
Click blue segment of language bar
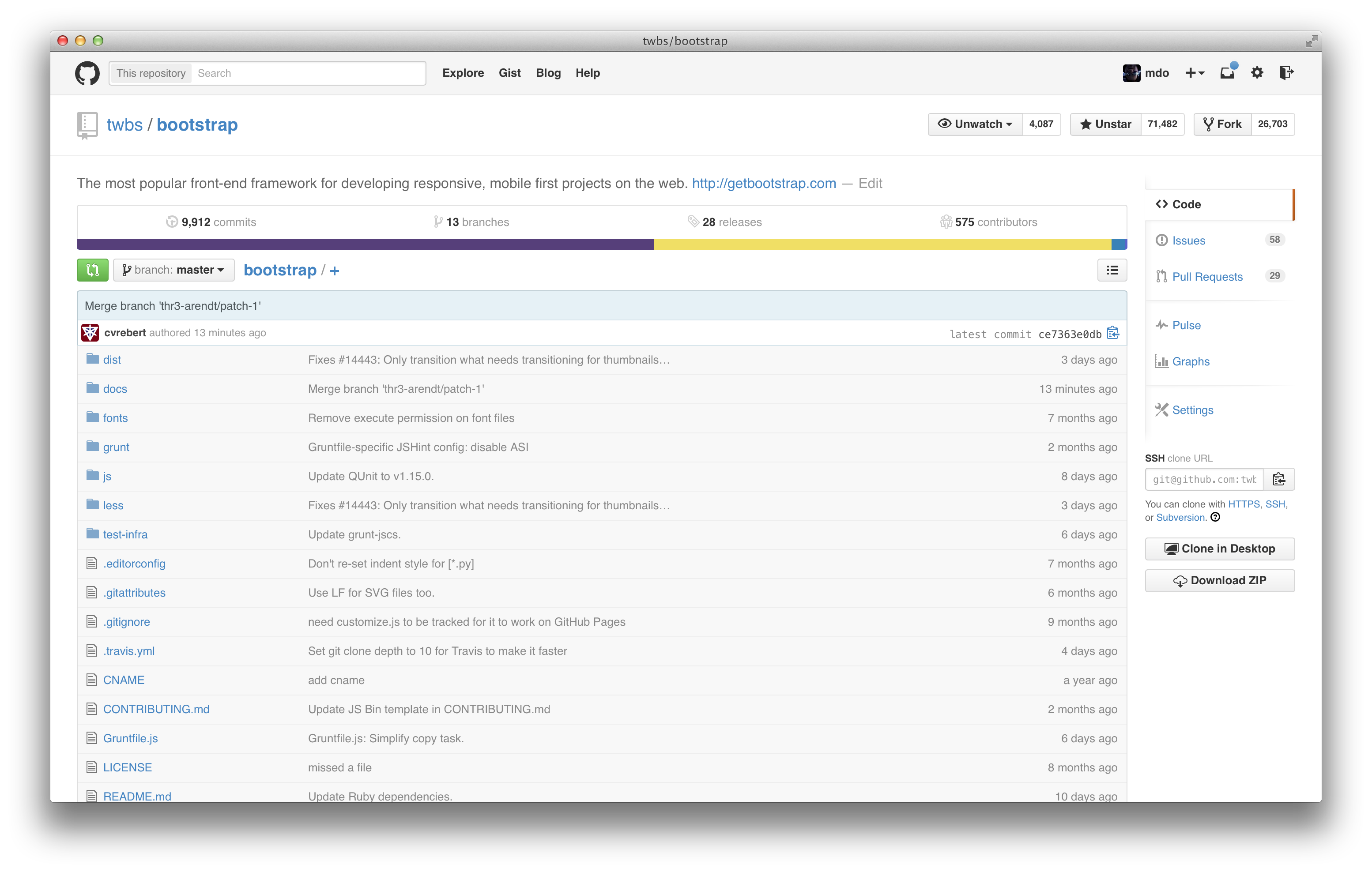click(x=1119, y=244)
